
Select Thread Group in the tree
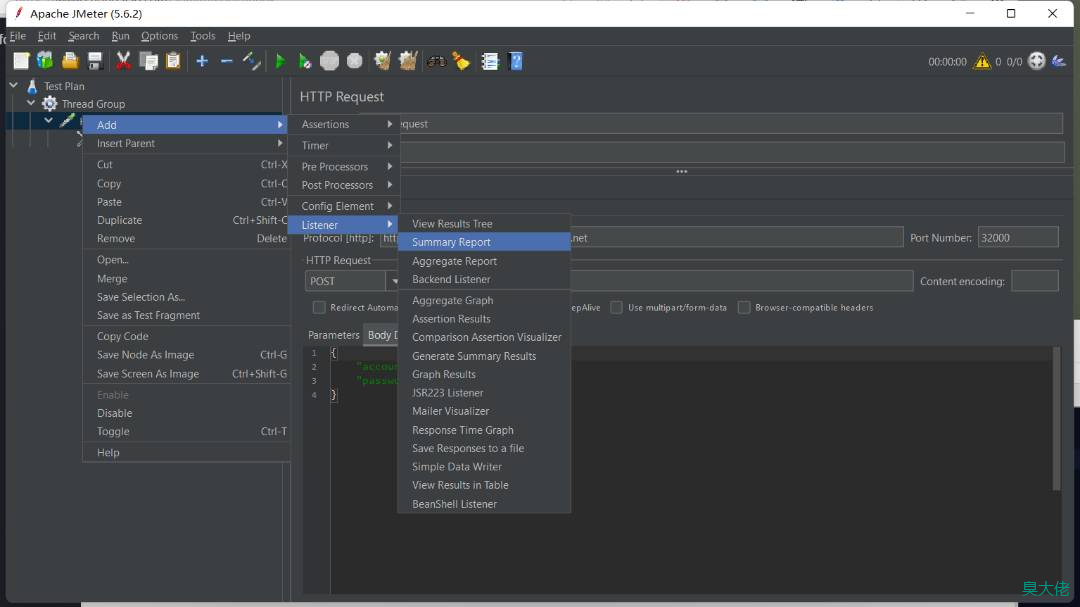93,104
